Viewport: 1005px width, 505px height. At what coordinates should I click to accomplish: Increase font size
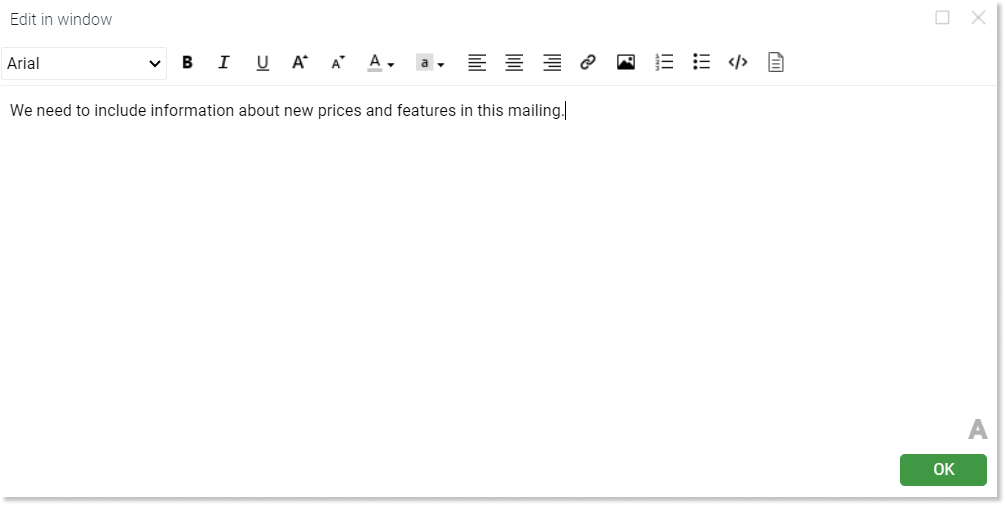(x=300, y=62)
